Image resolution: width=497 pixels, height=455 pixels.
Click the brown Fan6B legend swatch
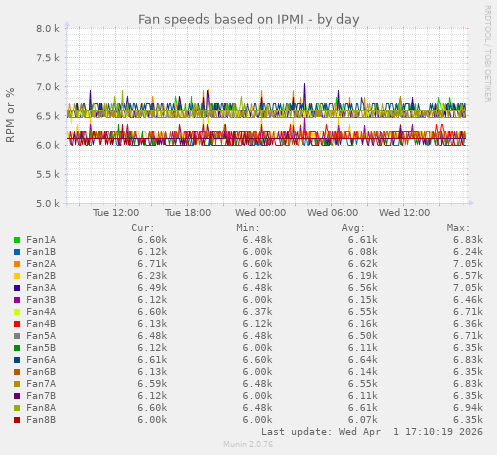point(17,372)
